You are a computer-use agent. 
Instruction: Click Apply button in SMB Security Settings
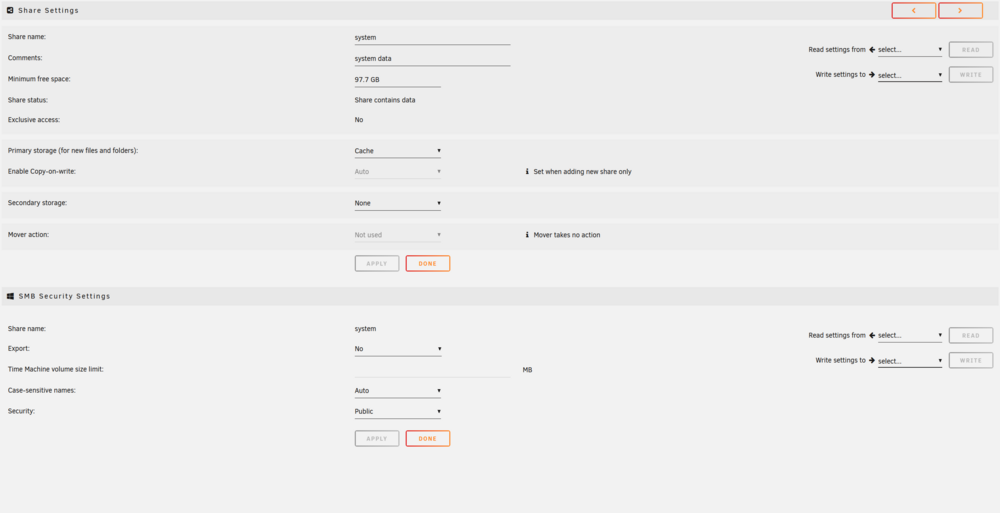pos(377,438)
